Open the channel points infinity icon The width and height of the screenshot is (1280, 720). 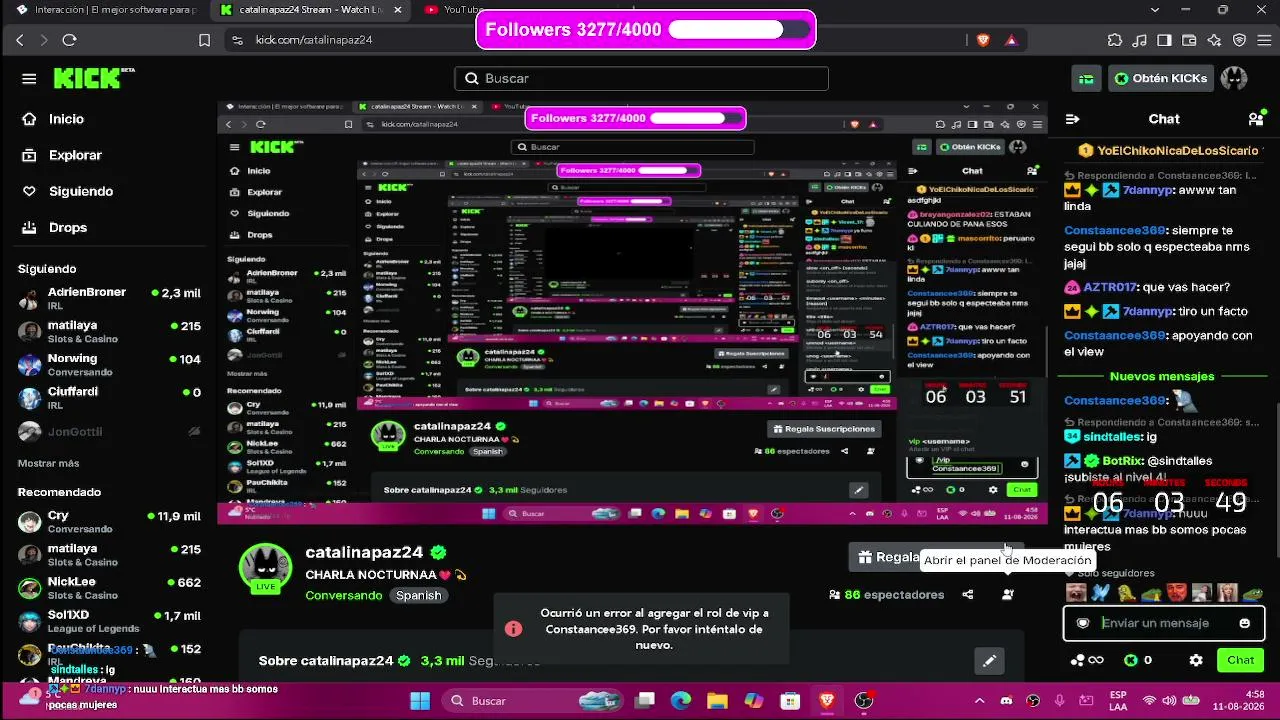coord(1087,660)
